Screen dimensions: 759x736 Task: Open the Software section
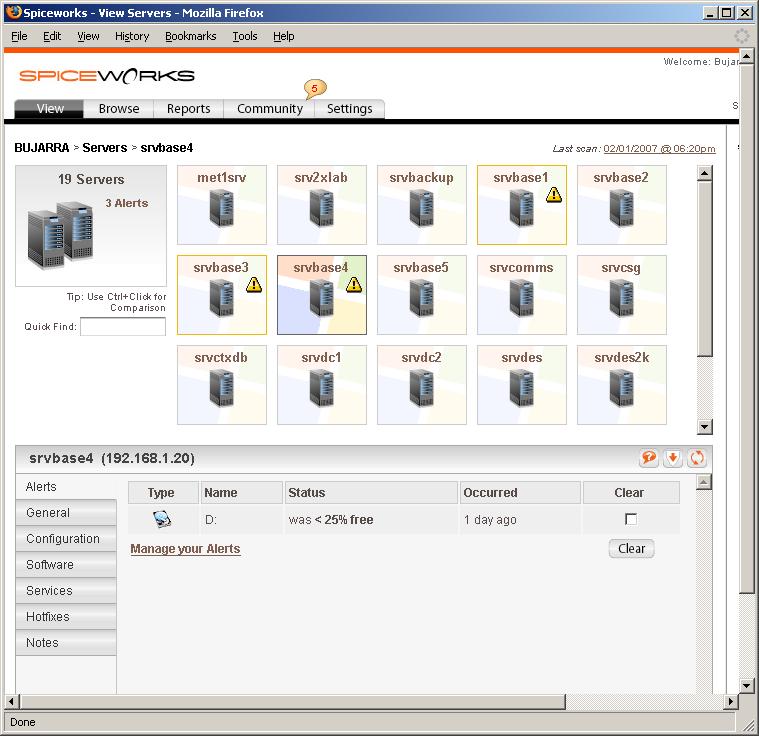tap(66, 565)
